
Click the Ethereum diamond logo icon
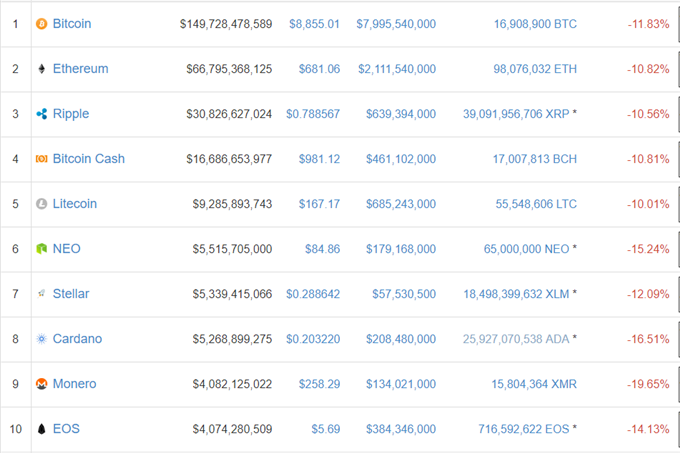coord(42,69)
